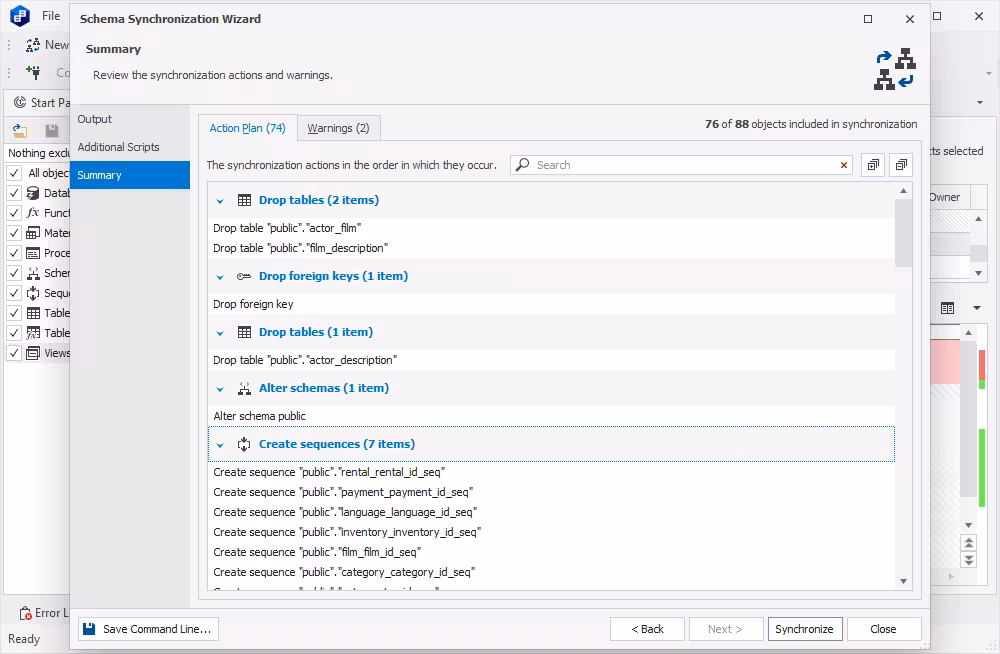Screen dimensions: 1000x654
Task: Click the action plan vertical scrollbar thumb
Action: click(903, 233)
